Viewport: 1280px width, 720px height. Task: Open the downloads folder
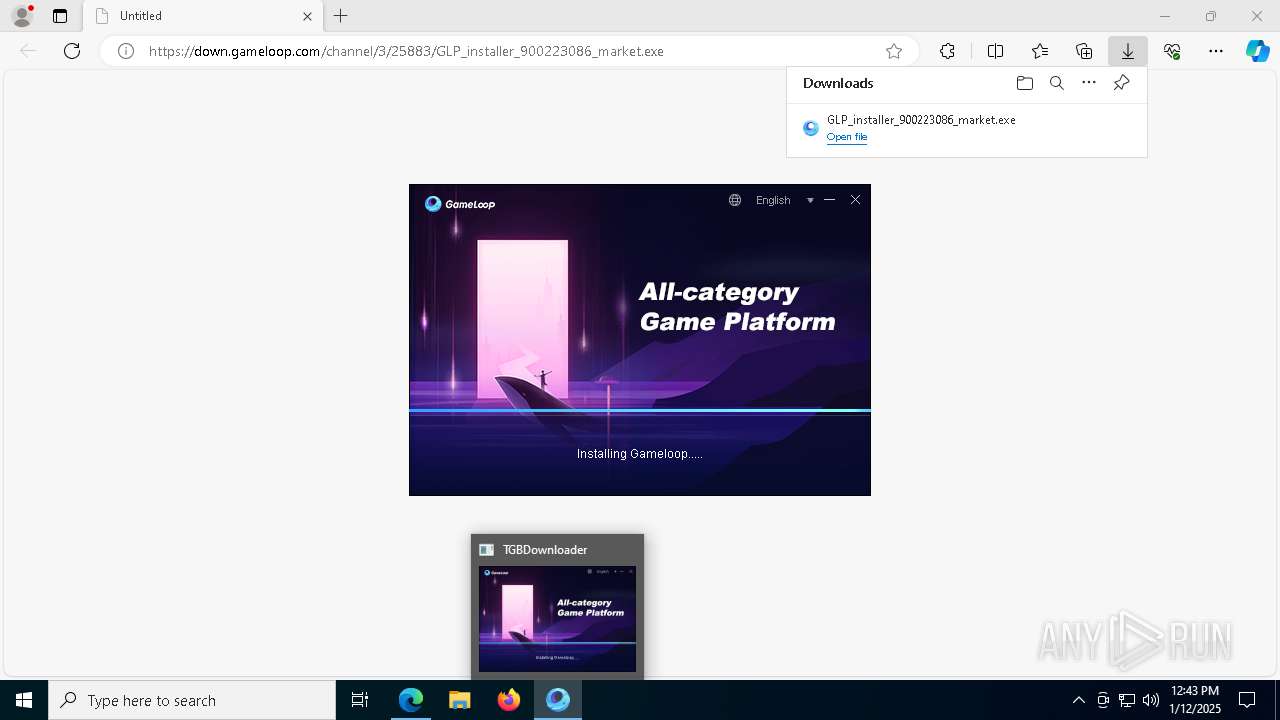pos(1024,83)
